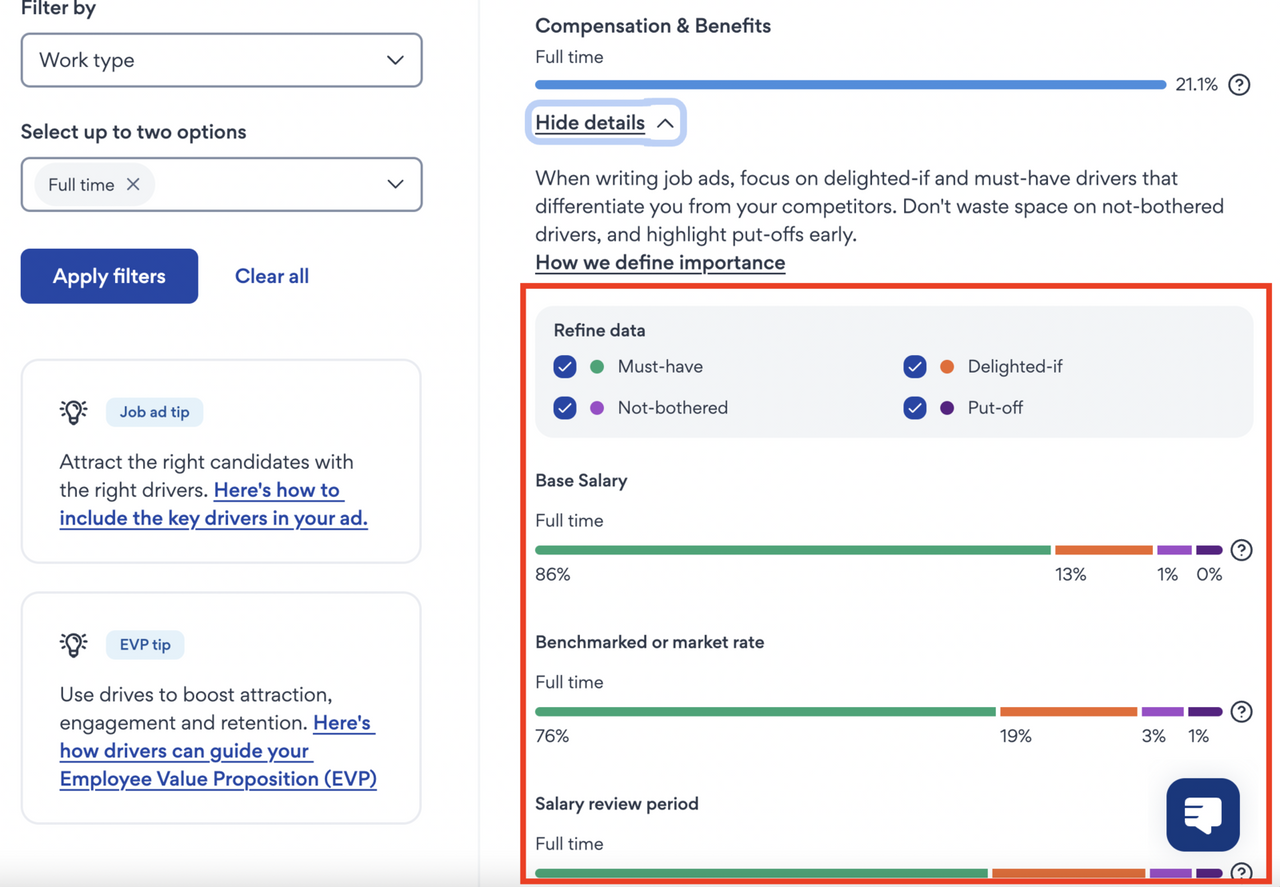The width and height of the screenshot is (1280, 887).
Task: Open How we define importance link
Action: pos(660,263)
